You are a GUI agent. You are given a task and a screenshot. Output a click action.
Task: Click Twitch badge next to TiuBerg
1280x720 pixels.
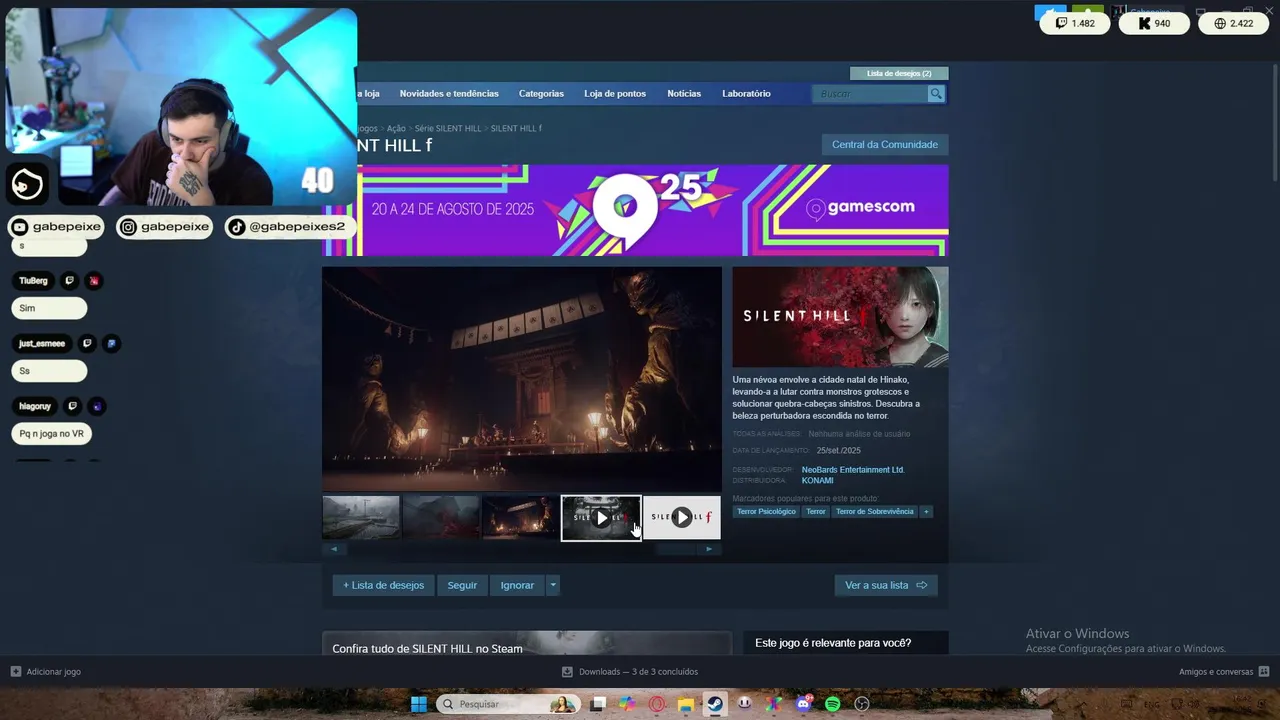tap(69, 281)
